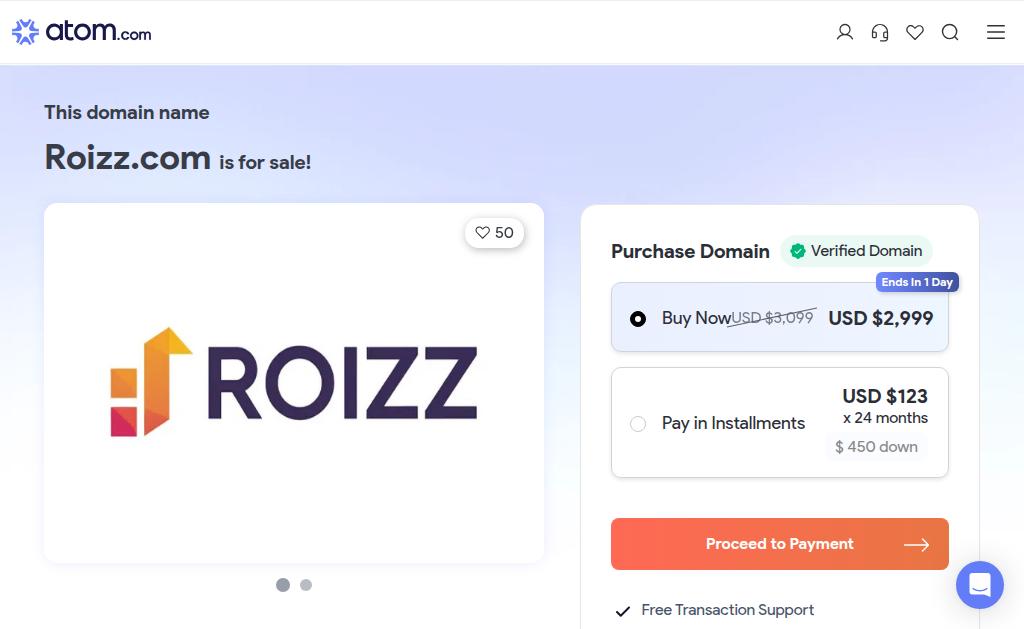The image size is (1024, 629).
Task: Click the arrow on Proceed to Payment
Action: (x=916, y=545)
